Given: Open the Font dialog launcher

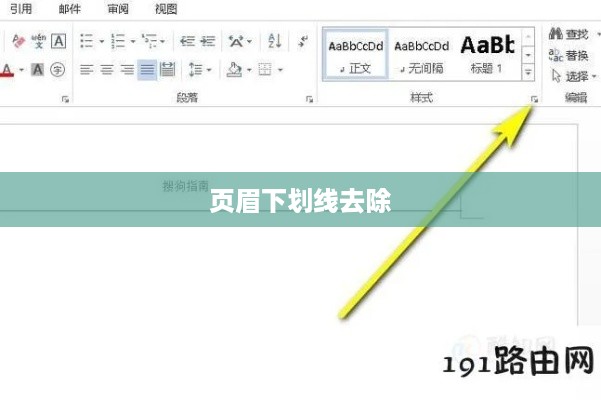Looking at the screenshot, I should (65, 100).
